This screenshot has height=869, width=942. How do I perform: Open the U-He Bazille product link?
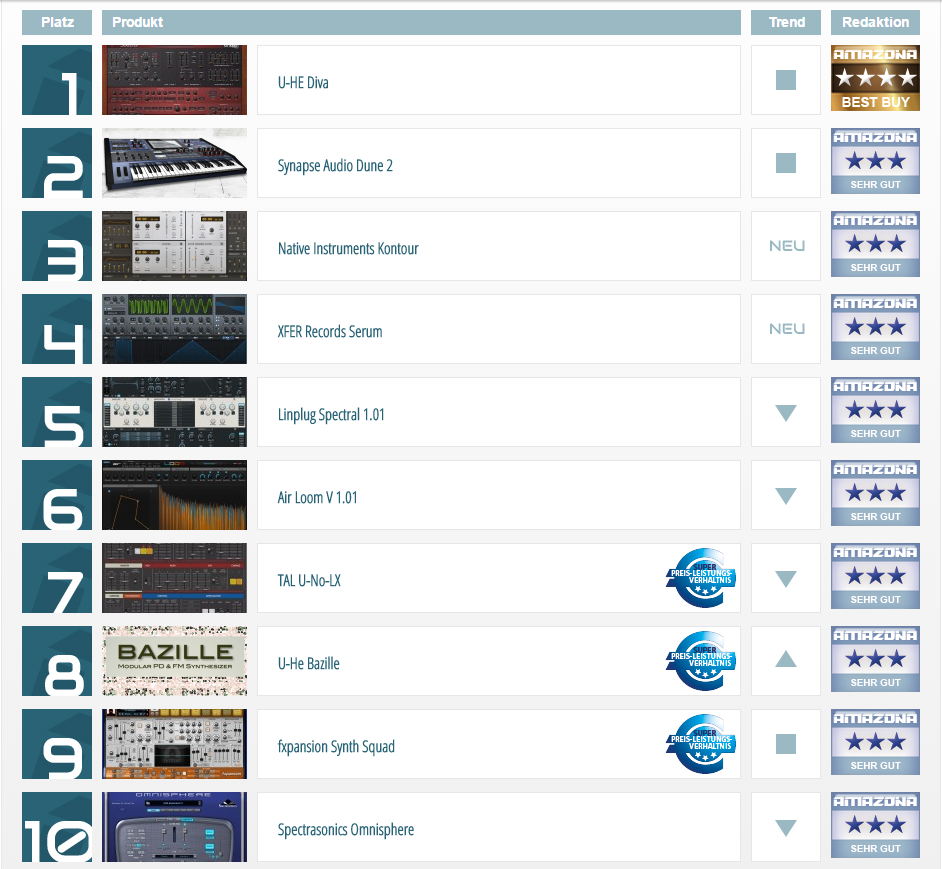(308, 663)
